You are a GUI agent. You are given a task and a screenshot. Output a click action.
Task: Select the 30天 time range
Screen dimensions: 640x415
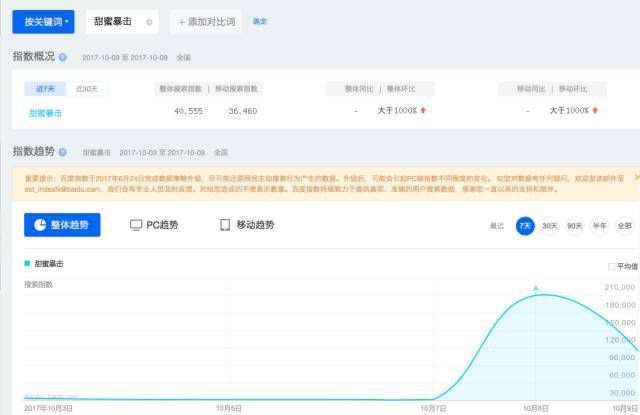[550, 226]
